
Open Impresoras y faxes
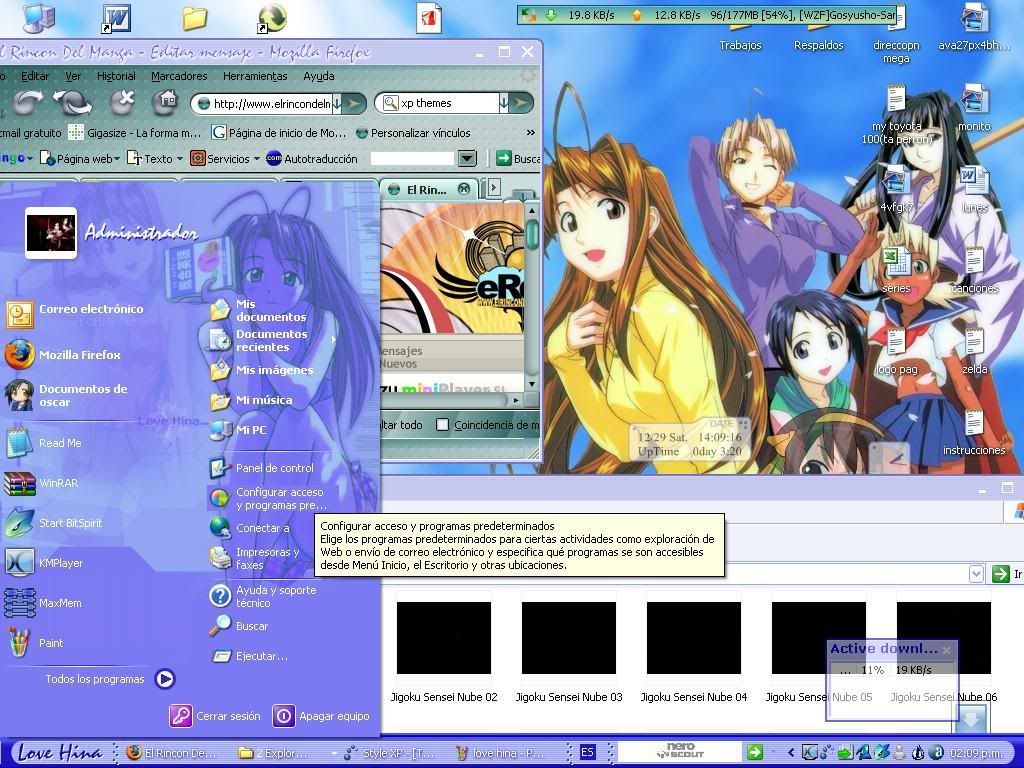pos(255,558)
